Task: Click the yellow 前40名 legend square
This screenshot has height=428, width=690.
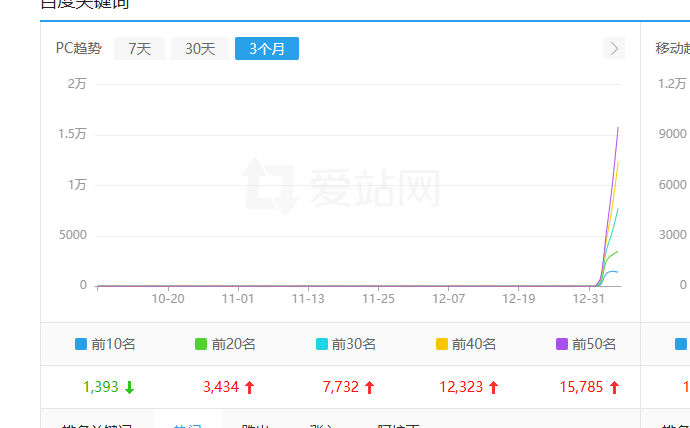Action: [441, 344]
